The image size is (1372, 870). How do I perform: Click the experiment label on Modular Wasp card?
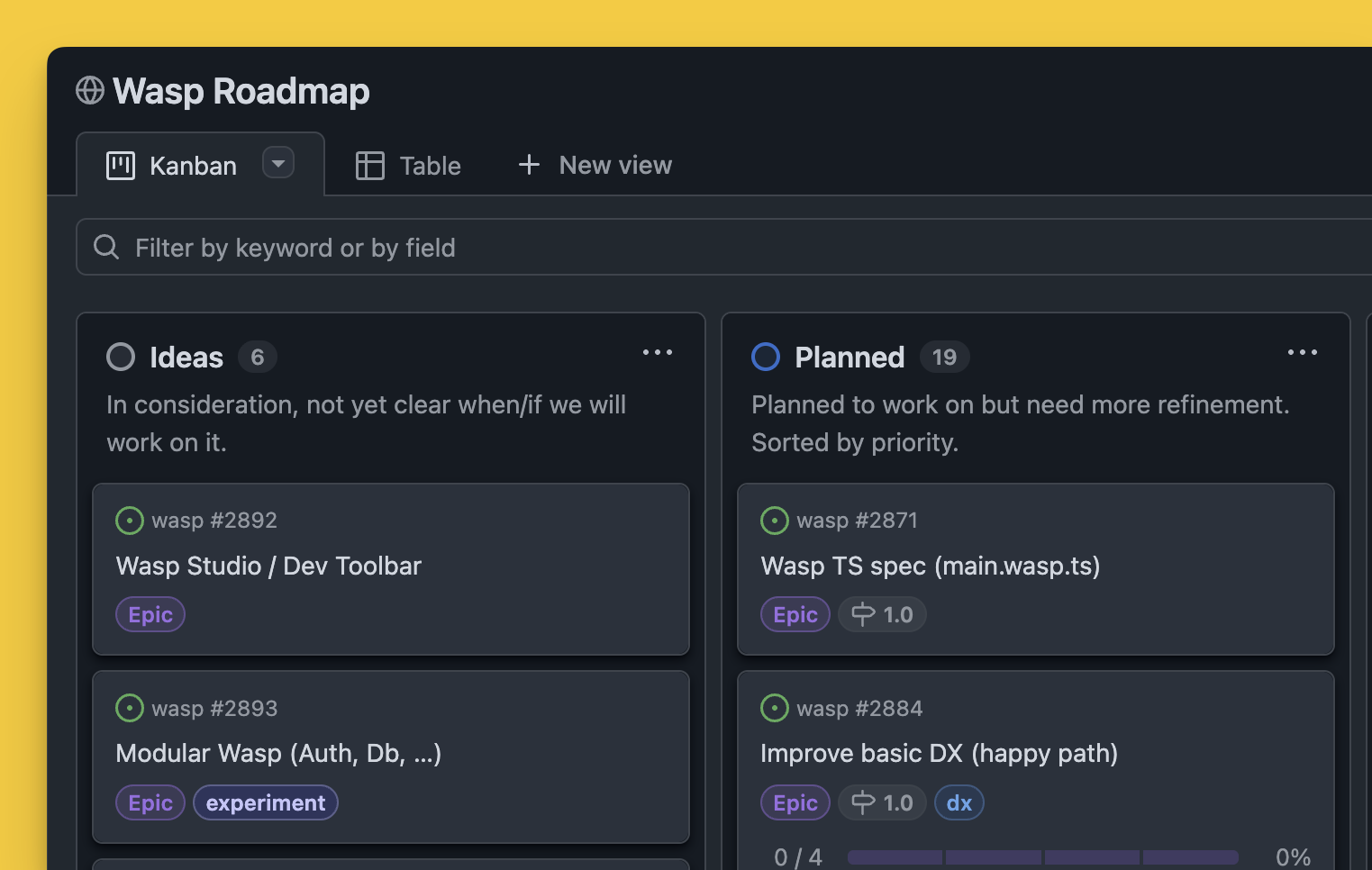[265, 802]
